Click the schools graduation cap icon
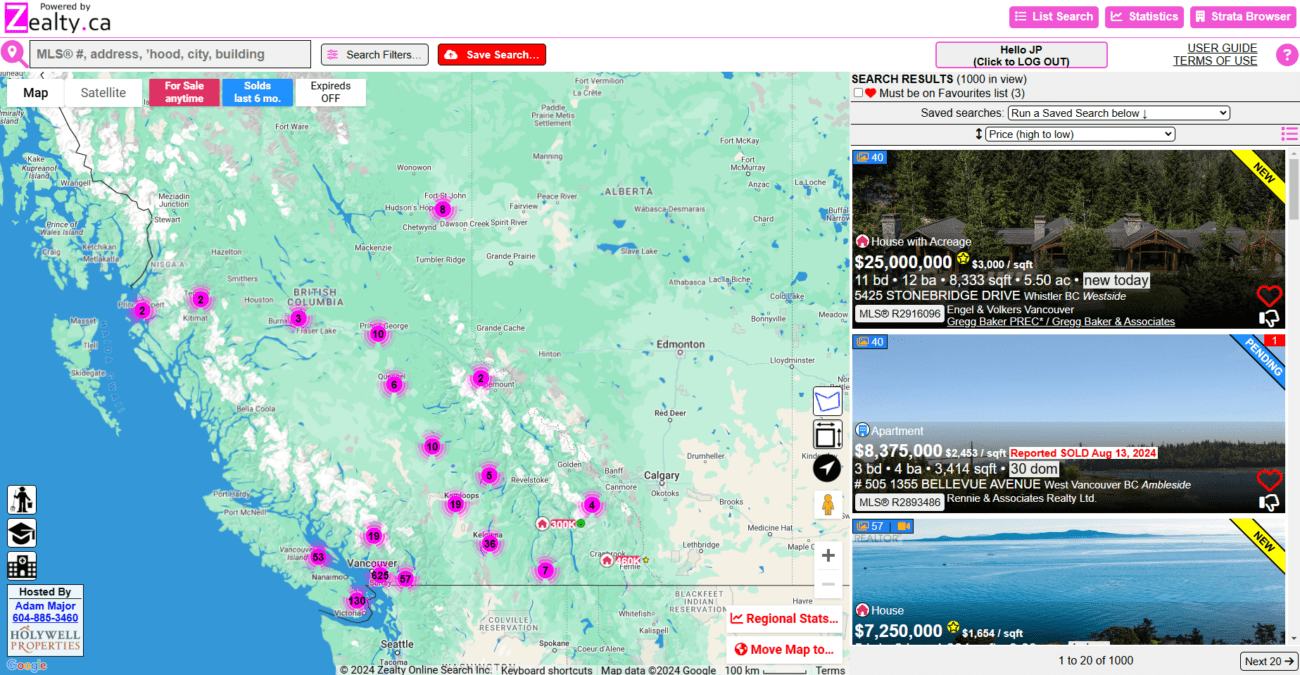Viewport: 1300px width, 675px height. click(22, 533)
